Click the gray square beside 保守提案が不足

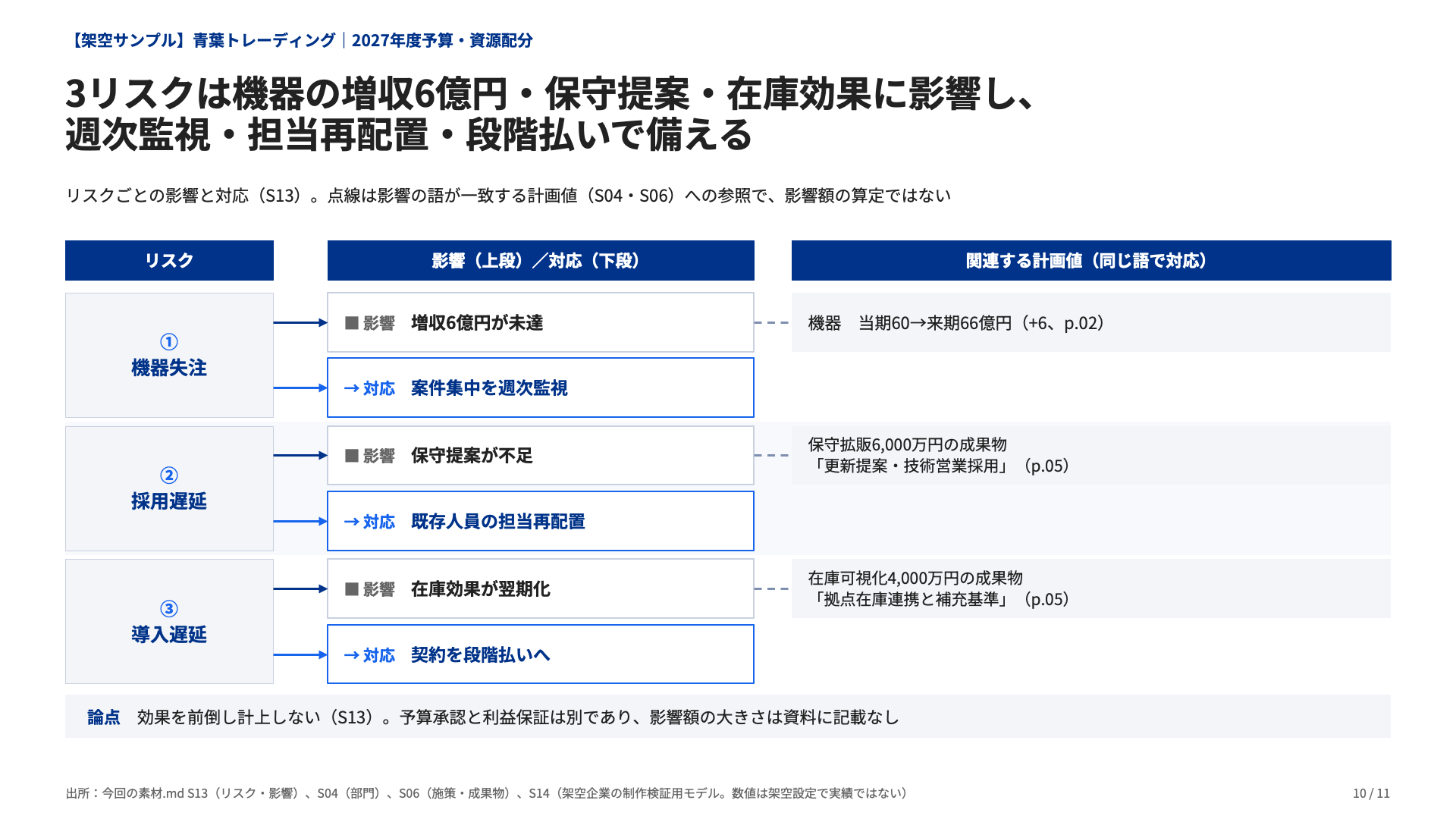[352, 456]
